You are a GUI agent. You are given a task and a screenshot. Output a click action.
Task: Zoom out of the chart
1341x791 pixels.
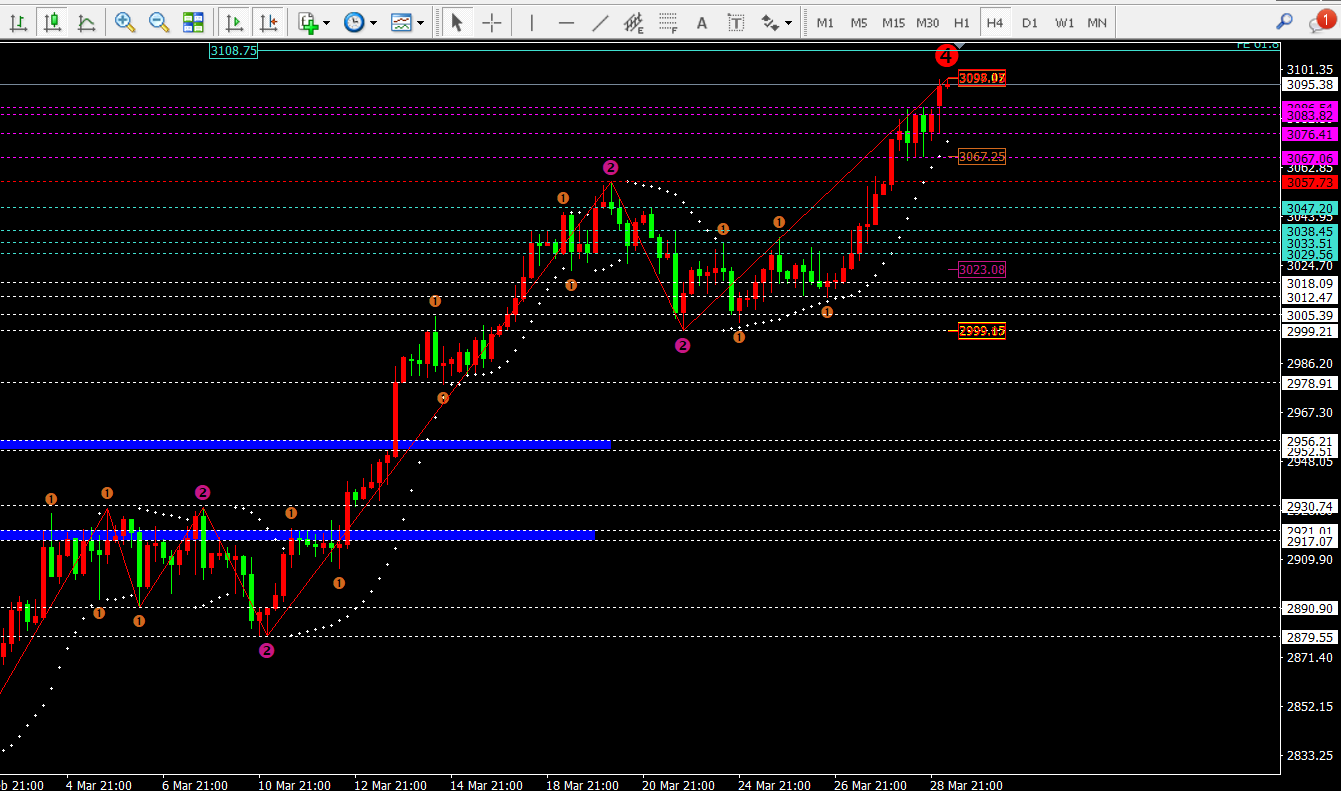(159, 22)
